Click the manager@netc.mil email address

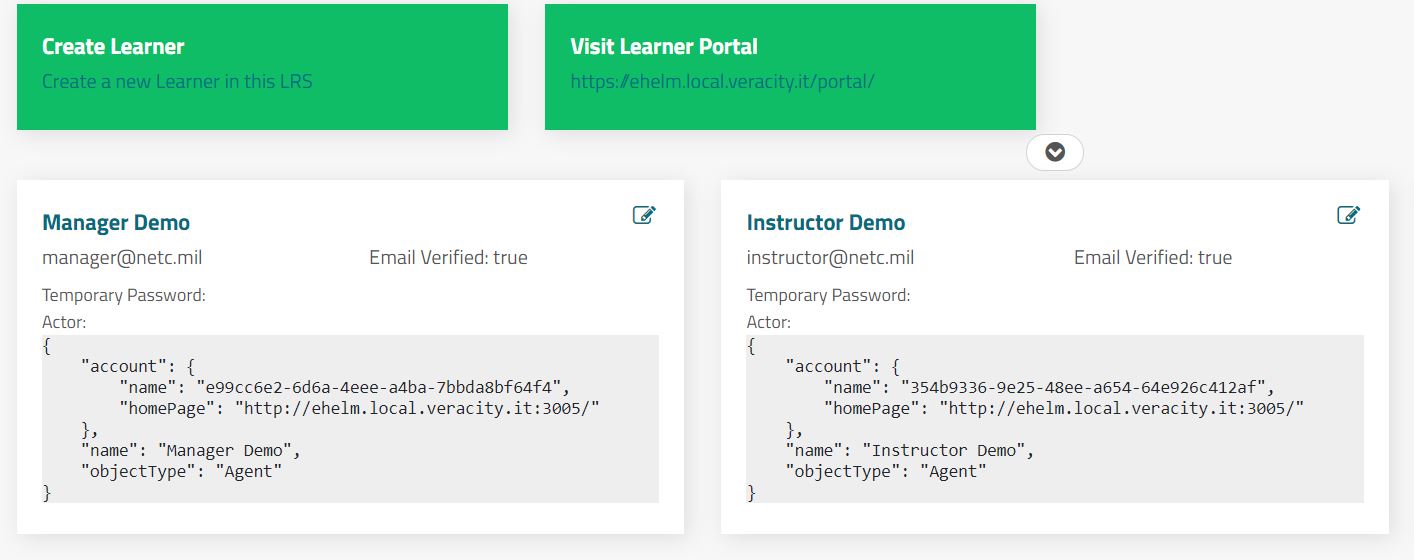122,258
